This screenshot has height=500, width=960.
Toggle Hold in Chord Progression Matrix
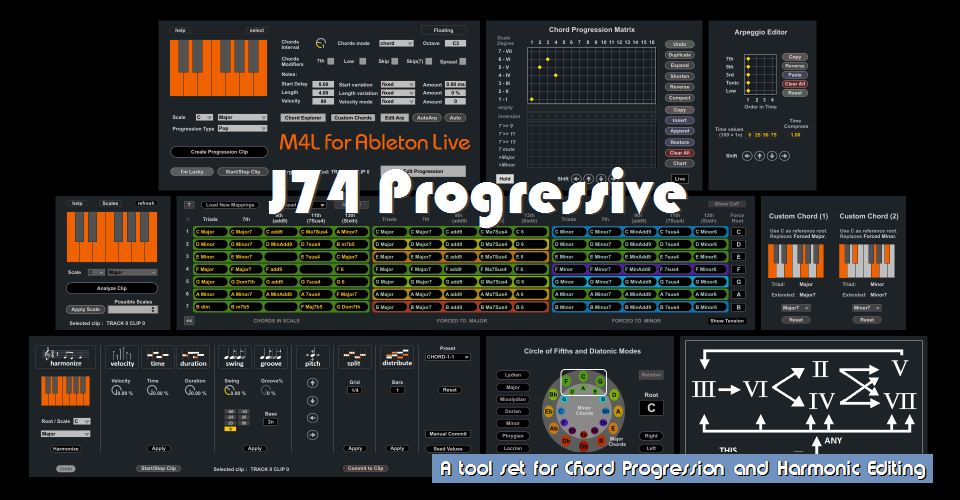[504, 179]
